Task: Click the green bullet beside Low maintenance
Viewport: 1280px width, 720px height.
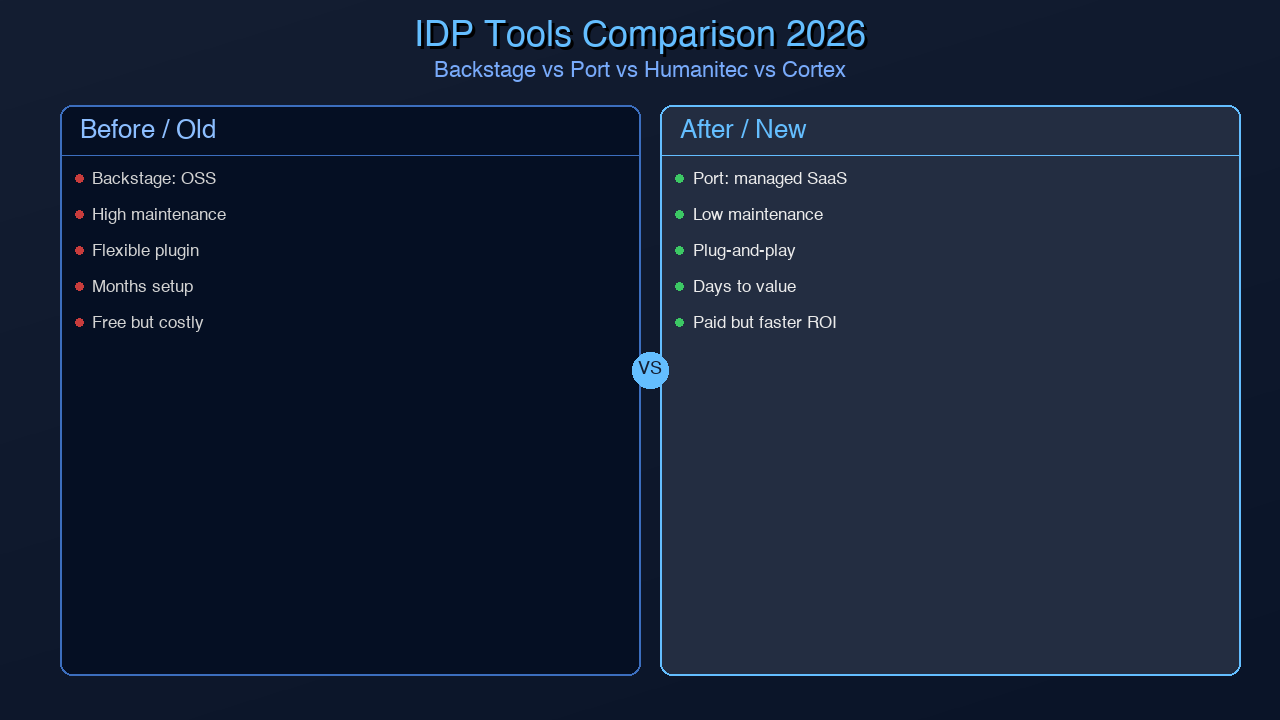Action: point(680,214)
